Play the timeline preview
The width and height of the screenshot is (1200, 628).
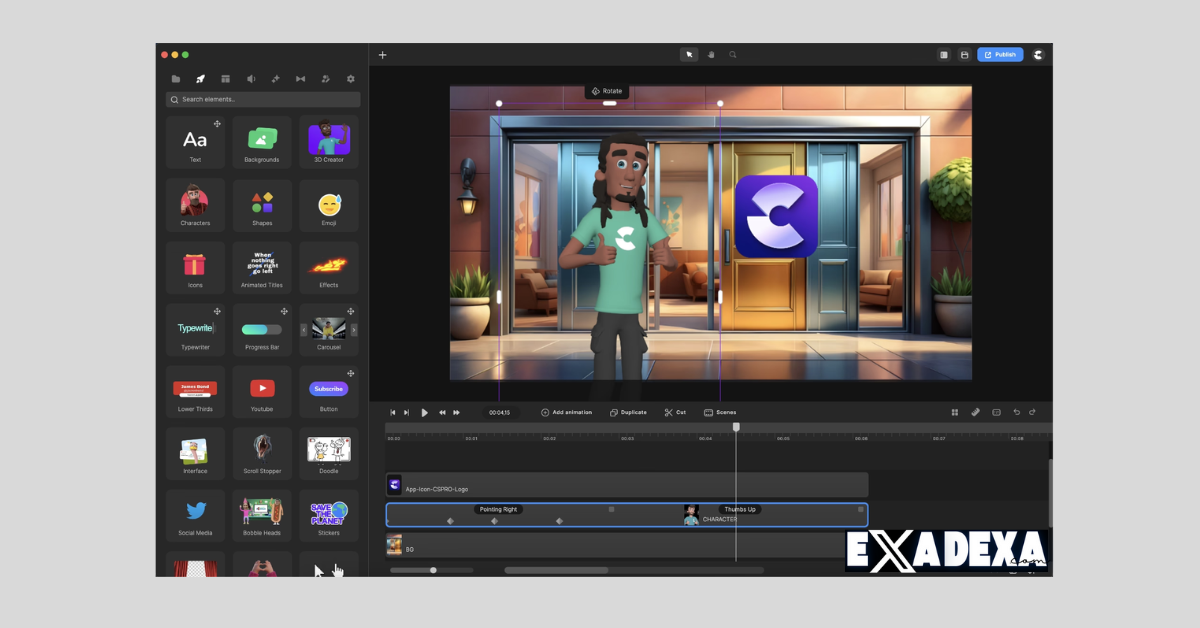pos(424,412)
